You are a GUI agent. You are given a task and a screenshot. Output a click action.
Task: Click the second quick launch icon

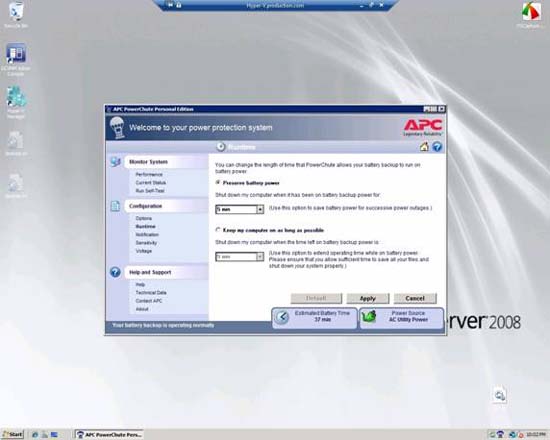[45, 435]
